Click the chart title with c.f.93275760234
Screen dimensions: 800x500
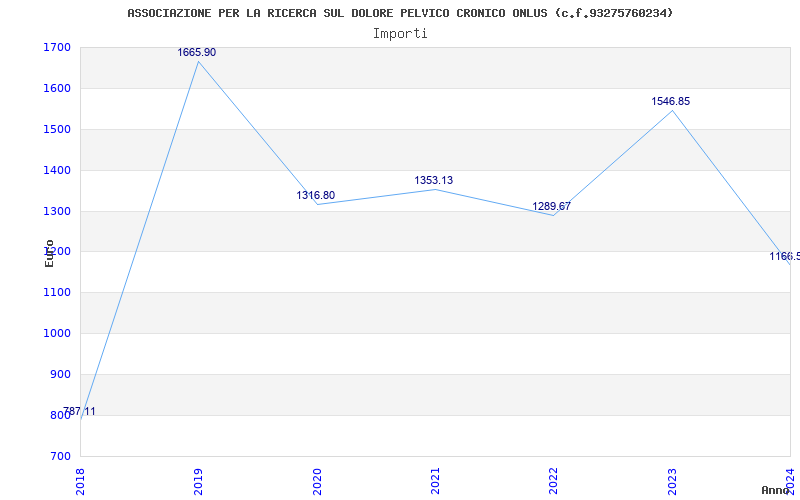tap(401, 13)
